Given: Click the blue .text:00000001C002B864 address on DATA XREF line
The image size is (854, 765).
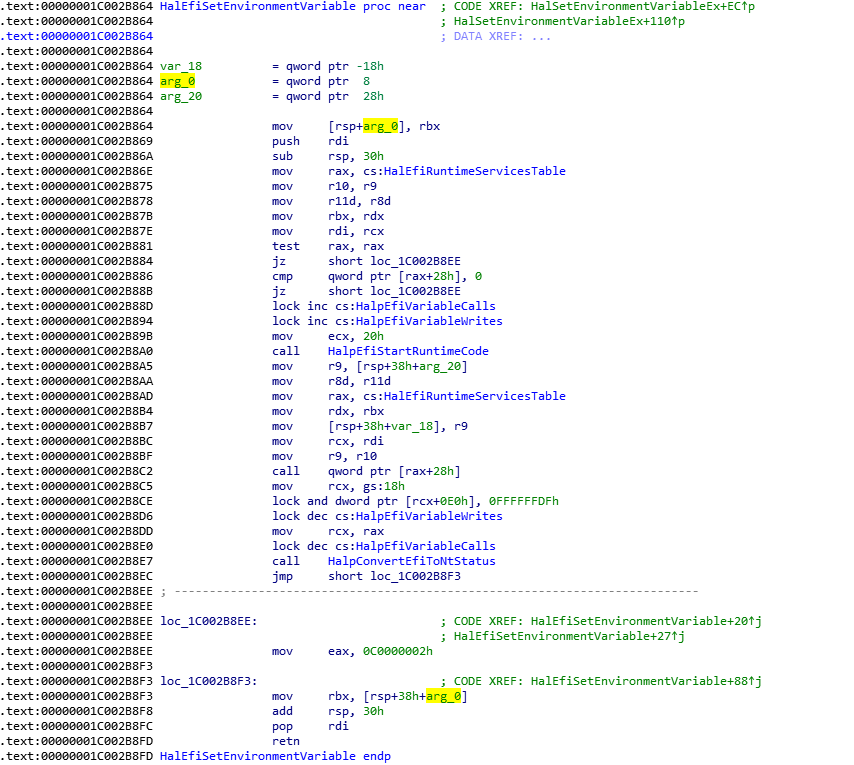Looking at the screenshot, I should (x=77, y=36).
